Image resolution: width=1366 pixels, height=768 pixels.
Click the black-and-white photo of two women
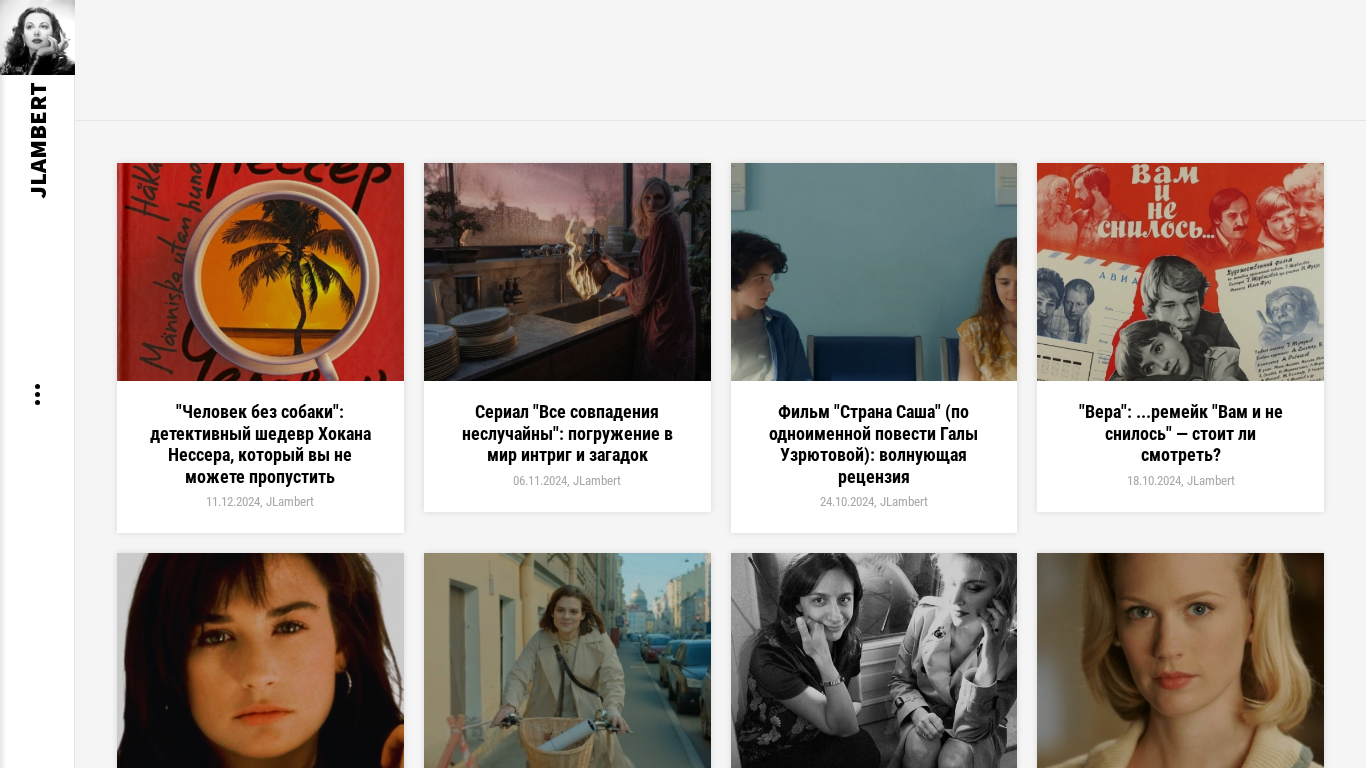click(873, 660)
